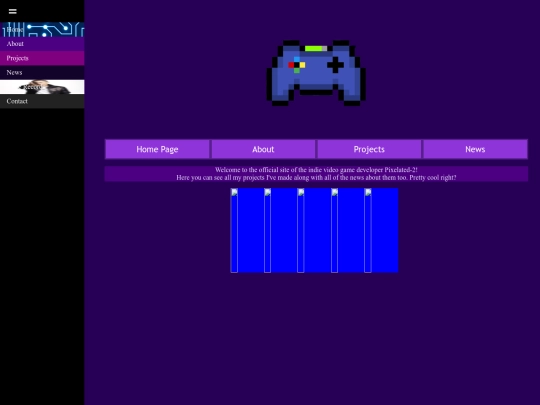
Task: Click the purple News button
Action: pyautogui.click(x=475, y=149)
